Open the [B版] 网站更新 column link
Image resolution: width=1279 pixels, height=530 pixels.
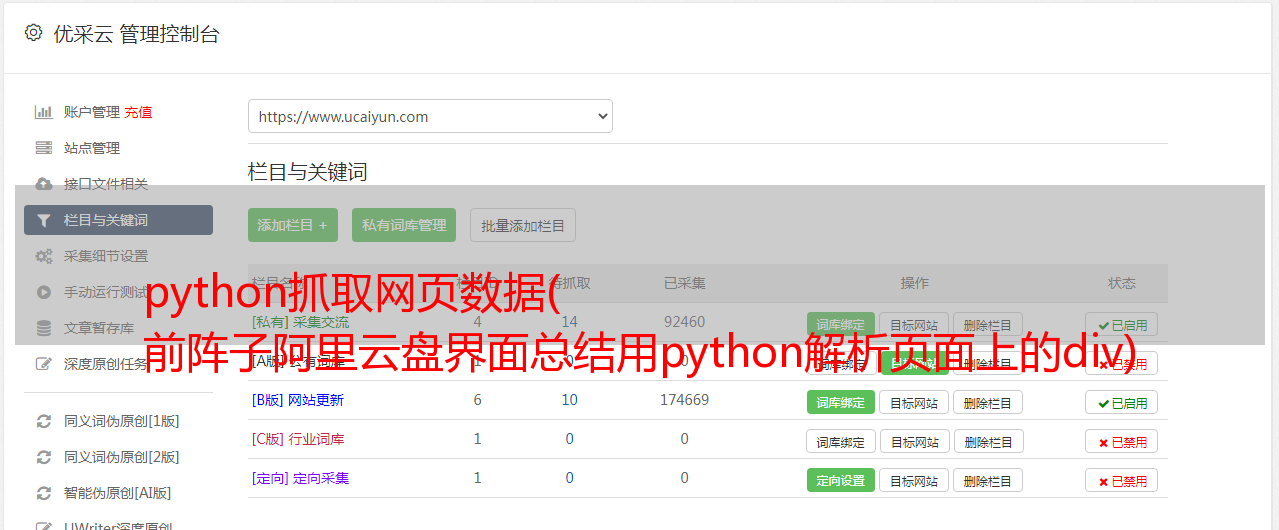point(298,400)
